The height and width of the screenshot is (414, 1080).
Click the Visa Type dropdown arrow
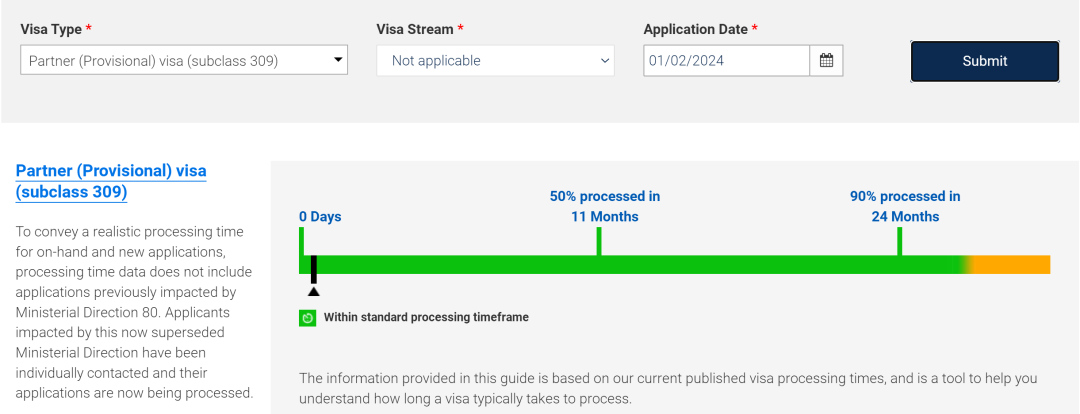pos(338,60)
